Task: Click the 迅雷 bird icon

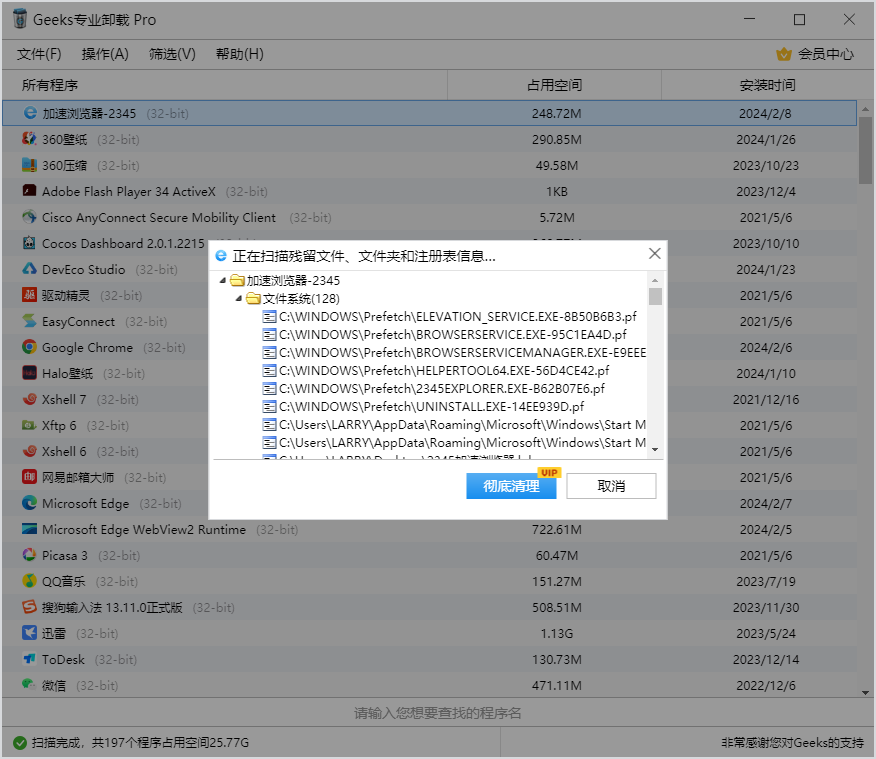Action: (29, 633)
